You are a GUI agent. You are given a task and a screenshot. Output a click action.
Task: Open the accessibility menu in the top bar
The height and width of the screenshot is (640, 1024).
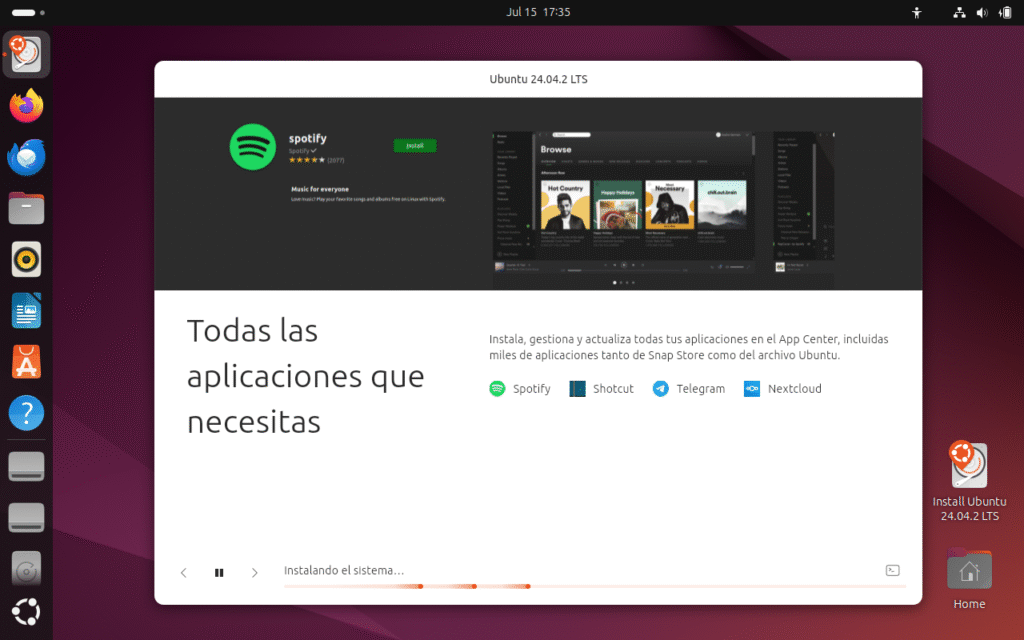917,12
